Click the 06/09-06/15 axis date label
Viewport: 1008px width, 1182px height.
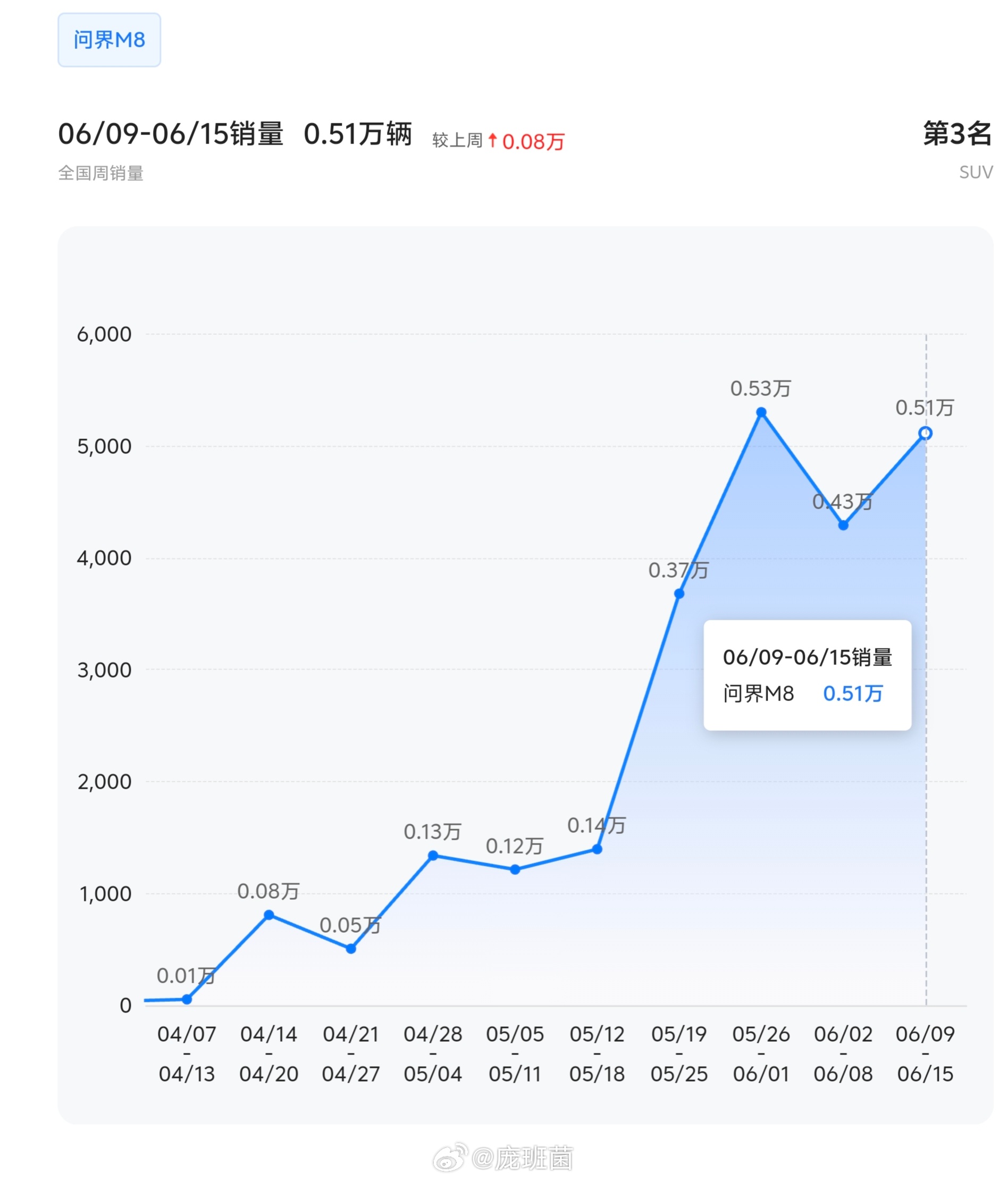[x=925, y=1053]
